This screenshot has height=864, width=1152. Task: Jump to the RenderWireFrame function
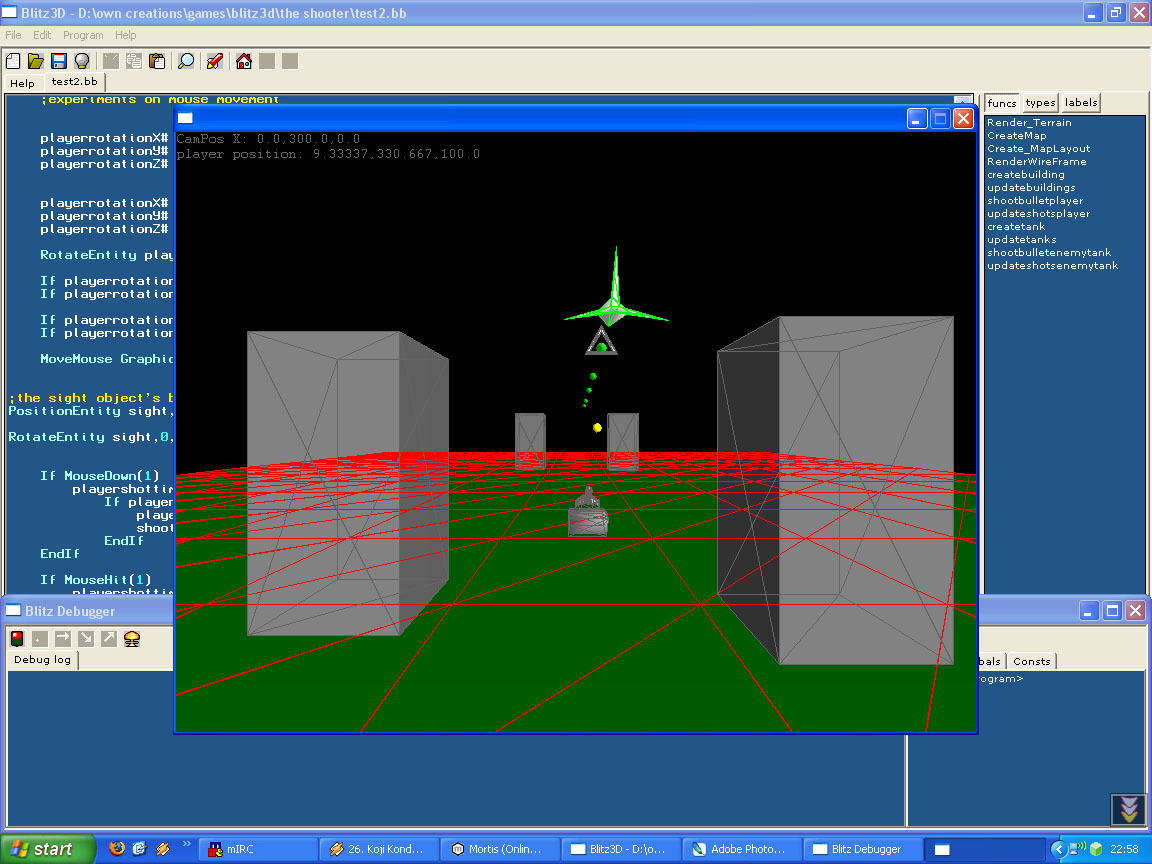coord(1036,162)
